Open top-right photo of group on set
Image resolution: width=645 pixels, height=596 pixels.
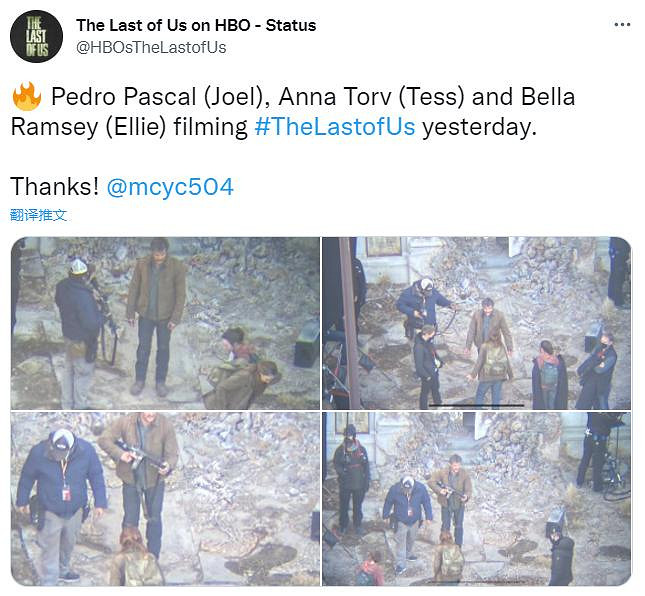476,323
